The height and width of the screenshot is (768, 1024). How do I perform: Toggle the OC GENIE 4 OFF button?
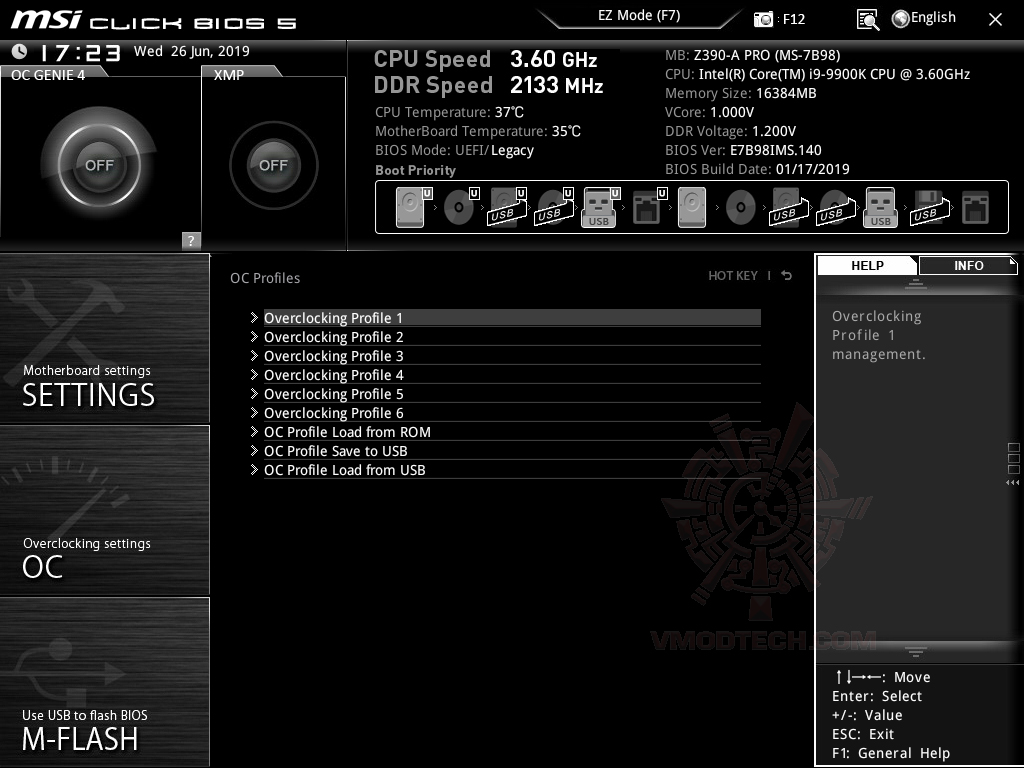pyautogui.click(x=100, y=165)
